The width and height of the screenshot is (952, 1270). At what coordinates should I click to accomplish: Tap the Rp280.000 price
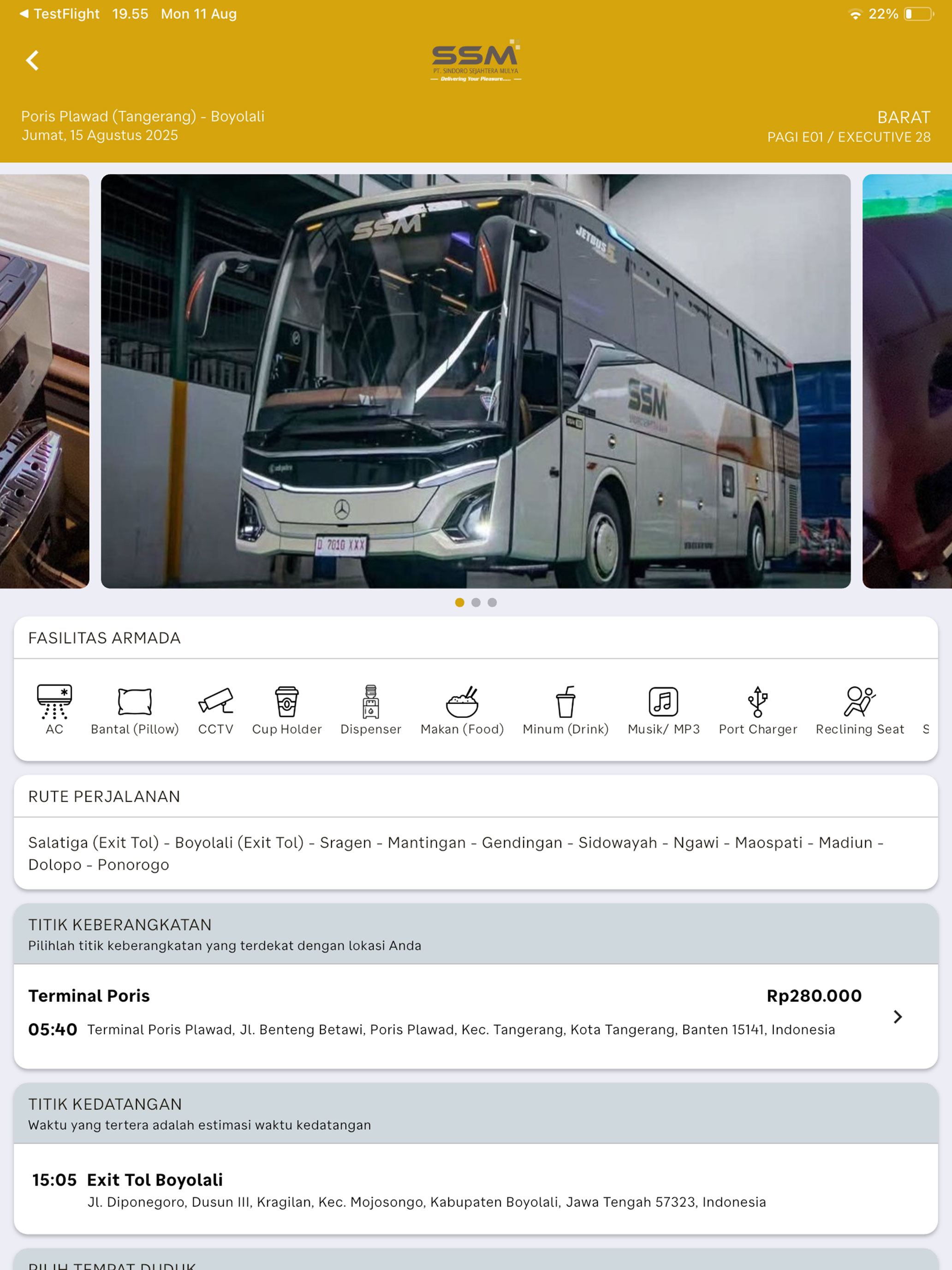pos(814,995)
